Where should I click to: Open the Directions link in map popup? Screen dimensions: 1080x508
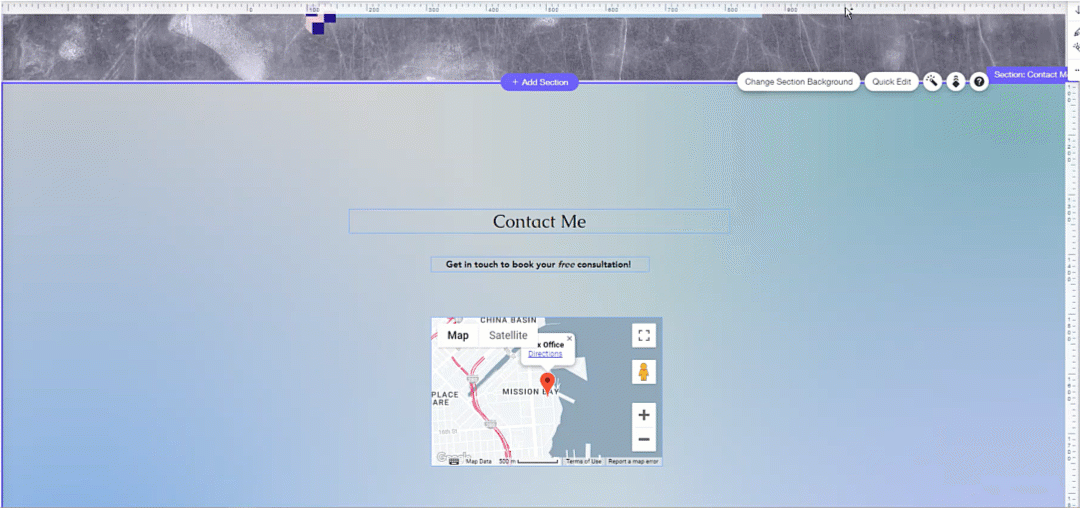click(545, 354)
